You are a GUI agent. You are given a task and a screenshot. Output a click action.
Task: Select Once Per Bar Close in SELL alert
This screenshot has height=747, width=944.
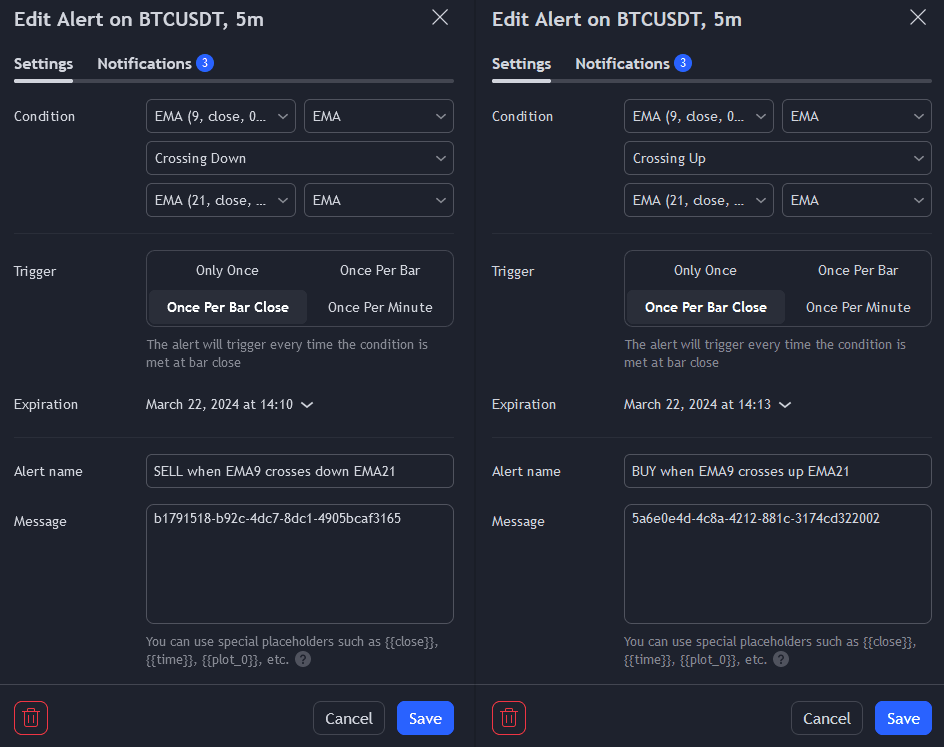(228, 307)
